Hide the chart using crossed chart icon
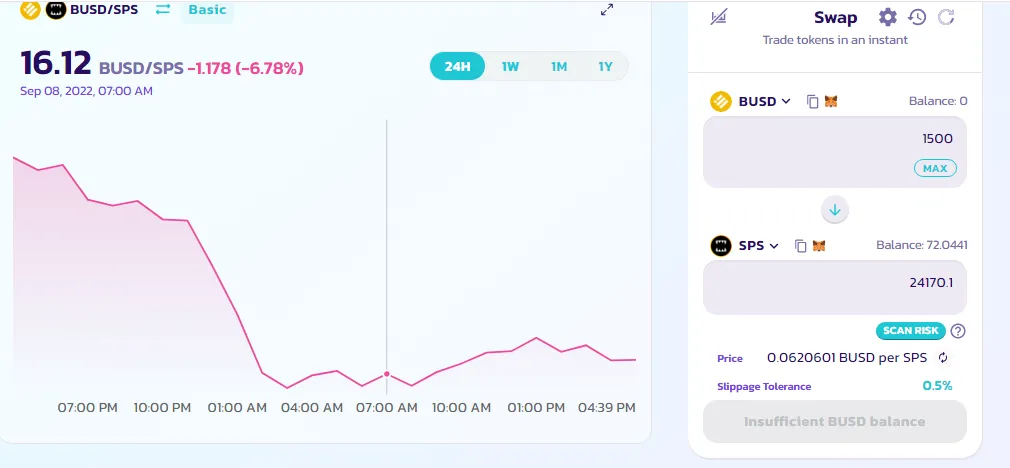This screenshot has height=468, width=1010. [718, 17]
